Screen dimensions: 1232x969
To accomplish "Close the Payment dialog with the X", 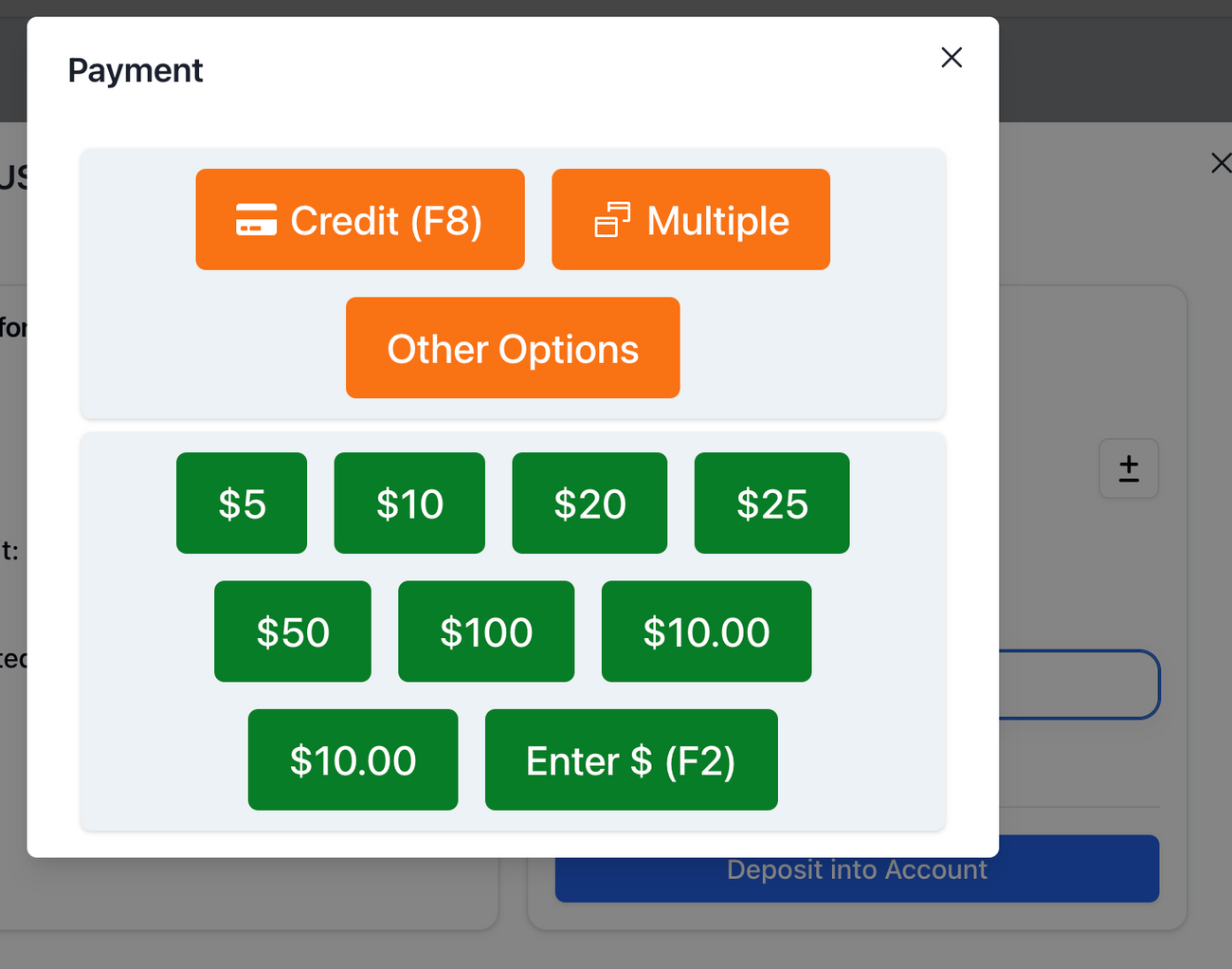I will 951,58.
